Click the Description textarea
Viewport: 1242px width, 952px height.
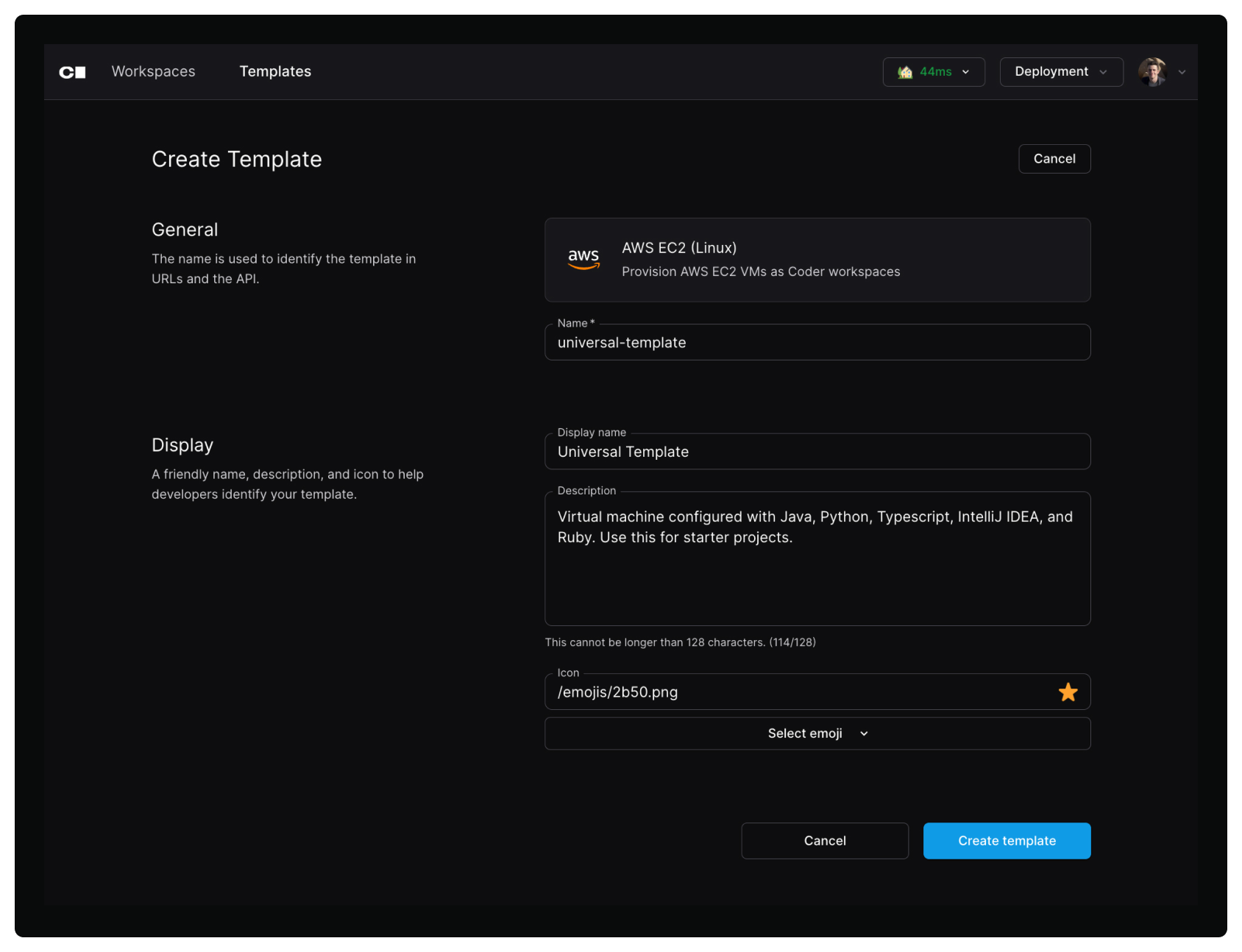pyautogui.click(x=817, y=558)
